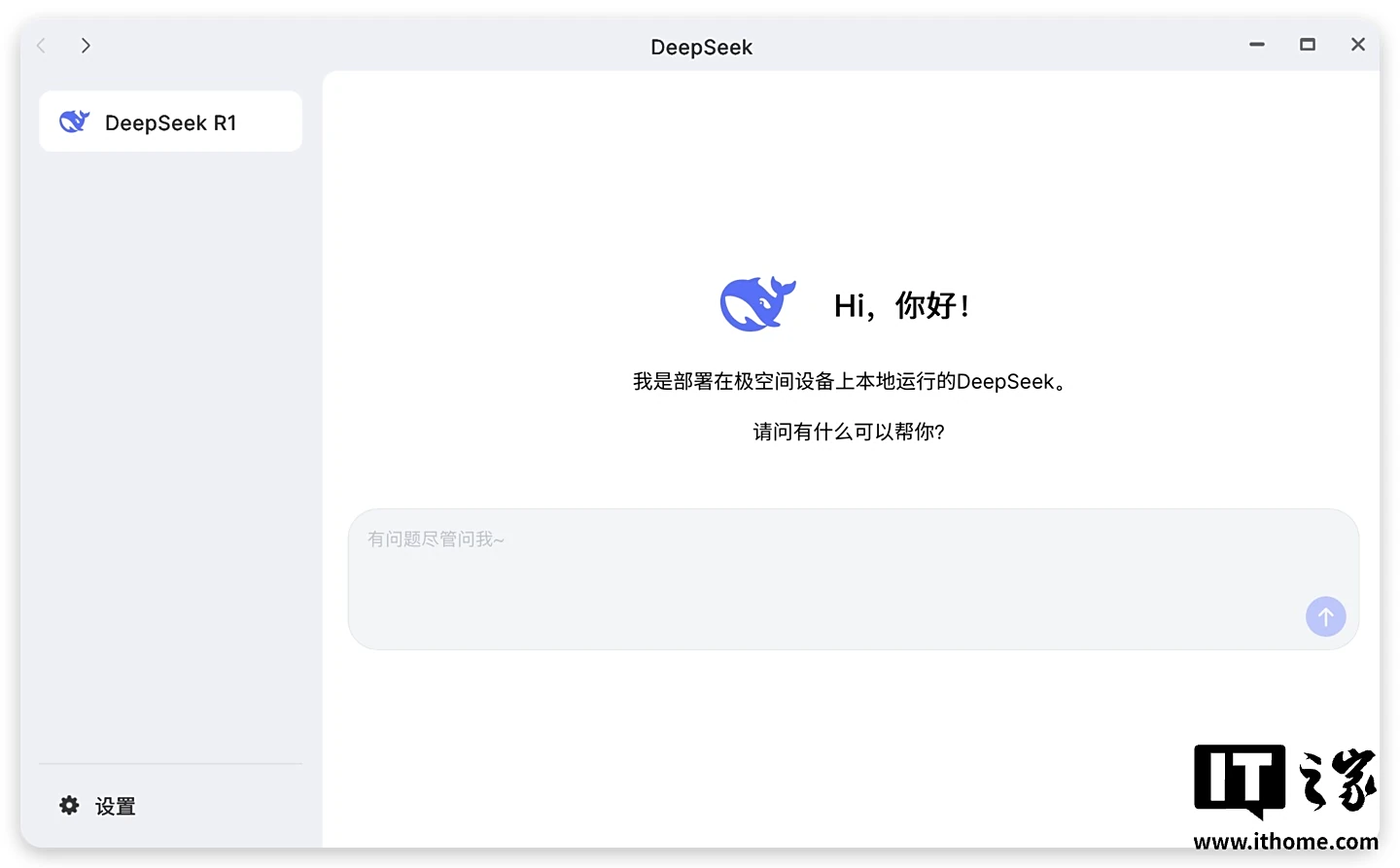Focus the 有问题尽管问我~ message input
Screen dimensions: 1400x868
(826, 573)
